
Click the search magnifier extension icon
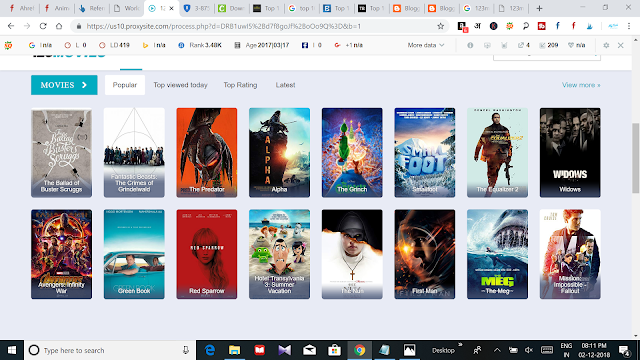tap(526, 26)
